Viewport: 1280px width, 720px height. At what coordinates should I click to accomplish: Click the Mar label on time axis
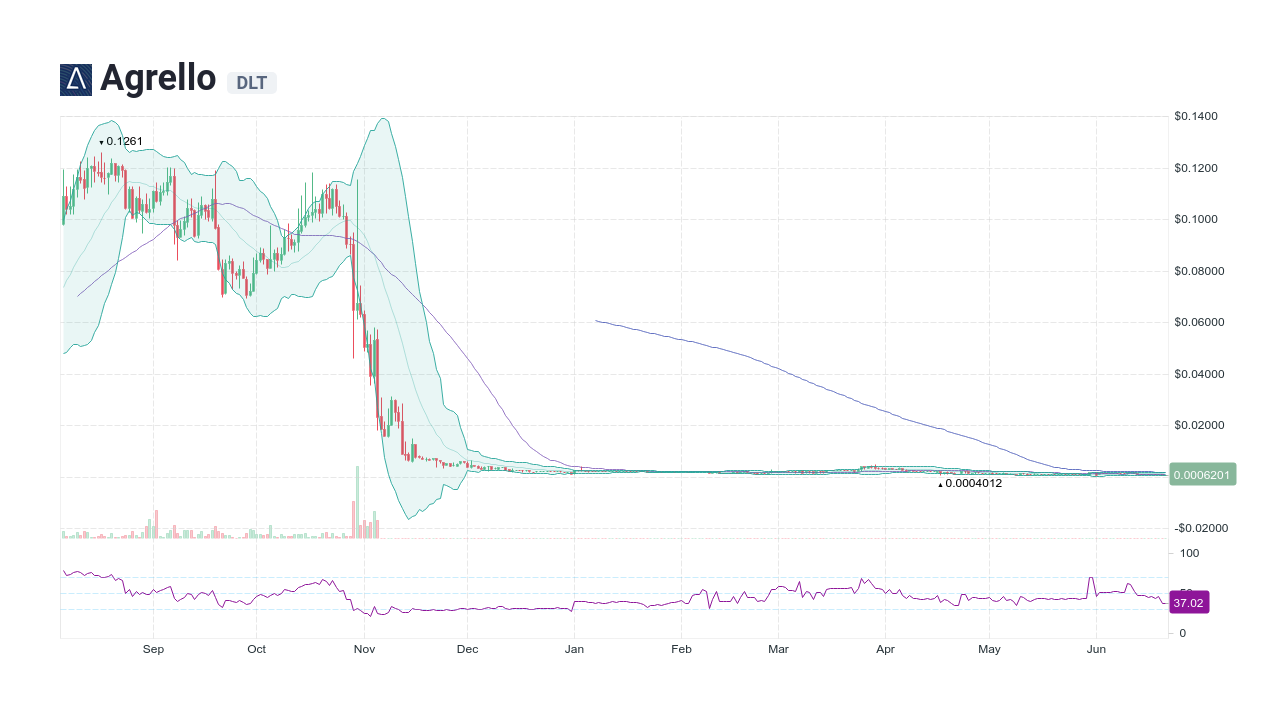pyautogui.click(x=778, y=649)
